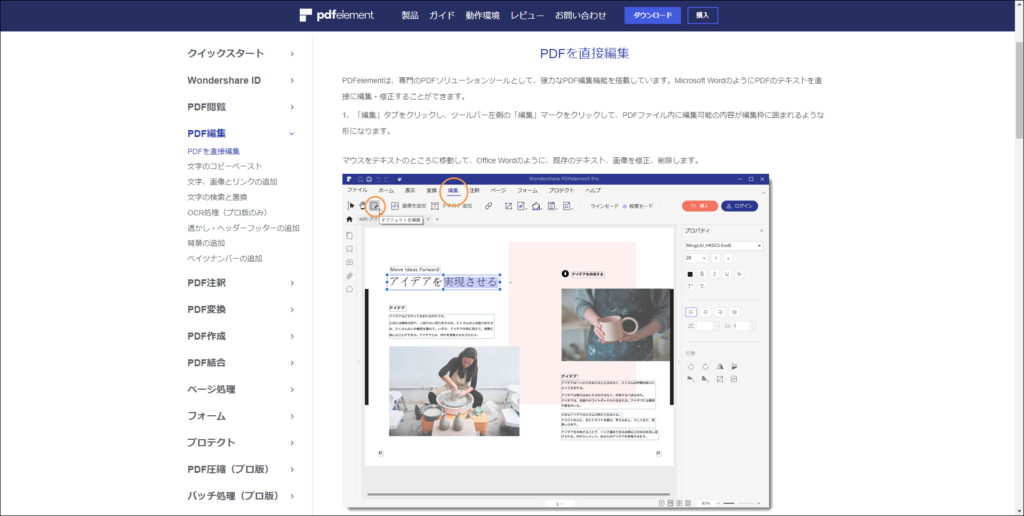The height and width of the screenshot is (516, 1024).
Task: Click the rotate counterclockwise object icon
Action: point(691,366)
